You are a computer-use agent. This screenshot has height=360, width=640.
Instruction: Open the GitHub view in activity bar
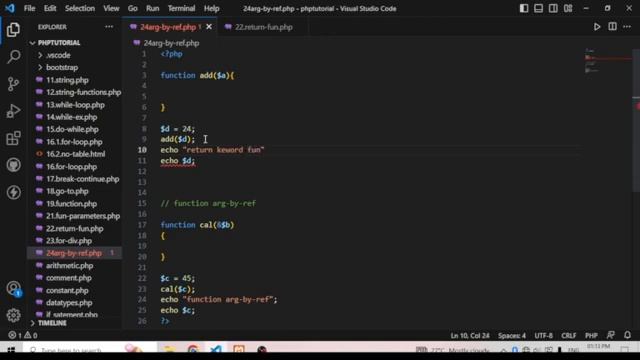(x=13, y=165)
